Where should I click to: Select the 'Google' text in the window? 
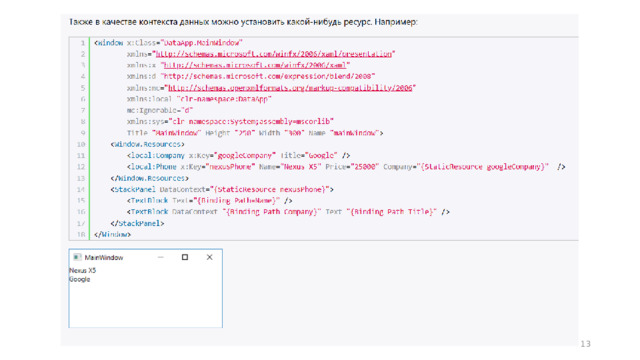80,279
